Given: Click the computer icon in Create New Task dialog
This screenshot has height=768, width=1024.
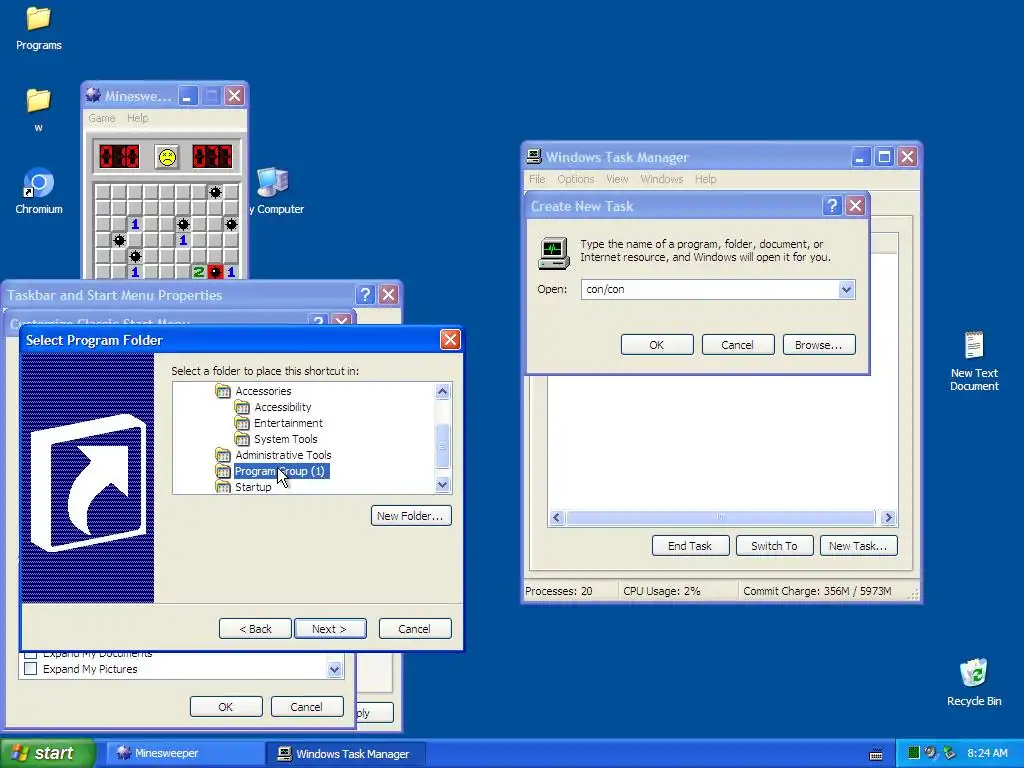Looking at the screenshot, I should tap(553, 253).
